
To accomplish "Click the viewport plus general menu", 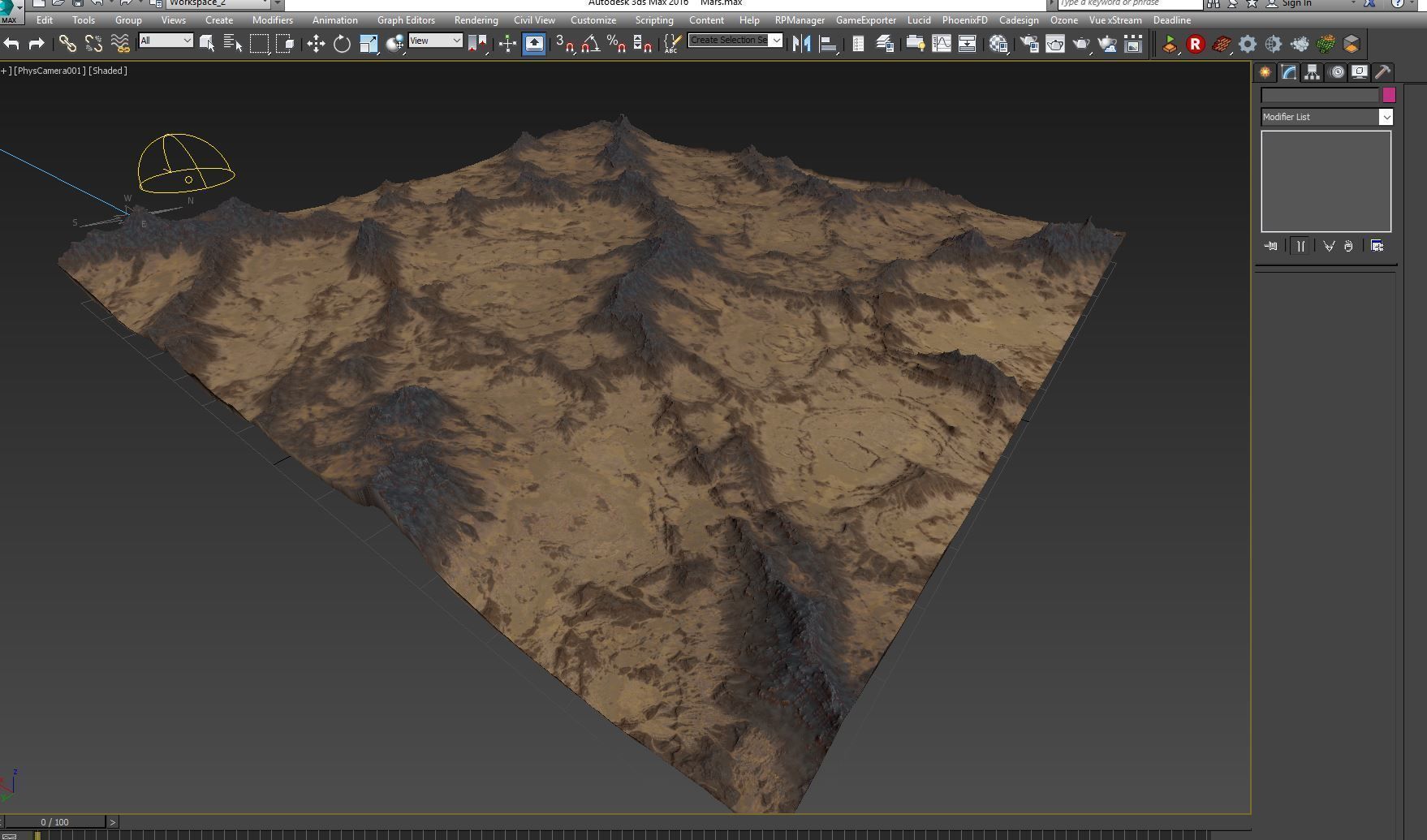I will coord(6,71).
